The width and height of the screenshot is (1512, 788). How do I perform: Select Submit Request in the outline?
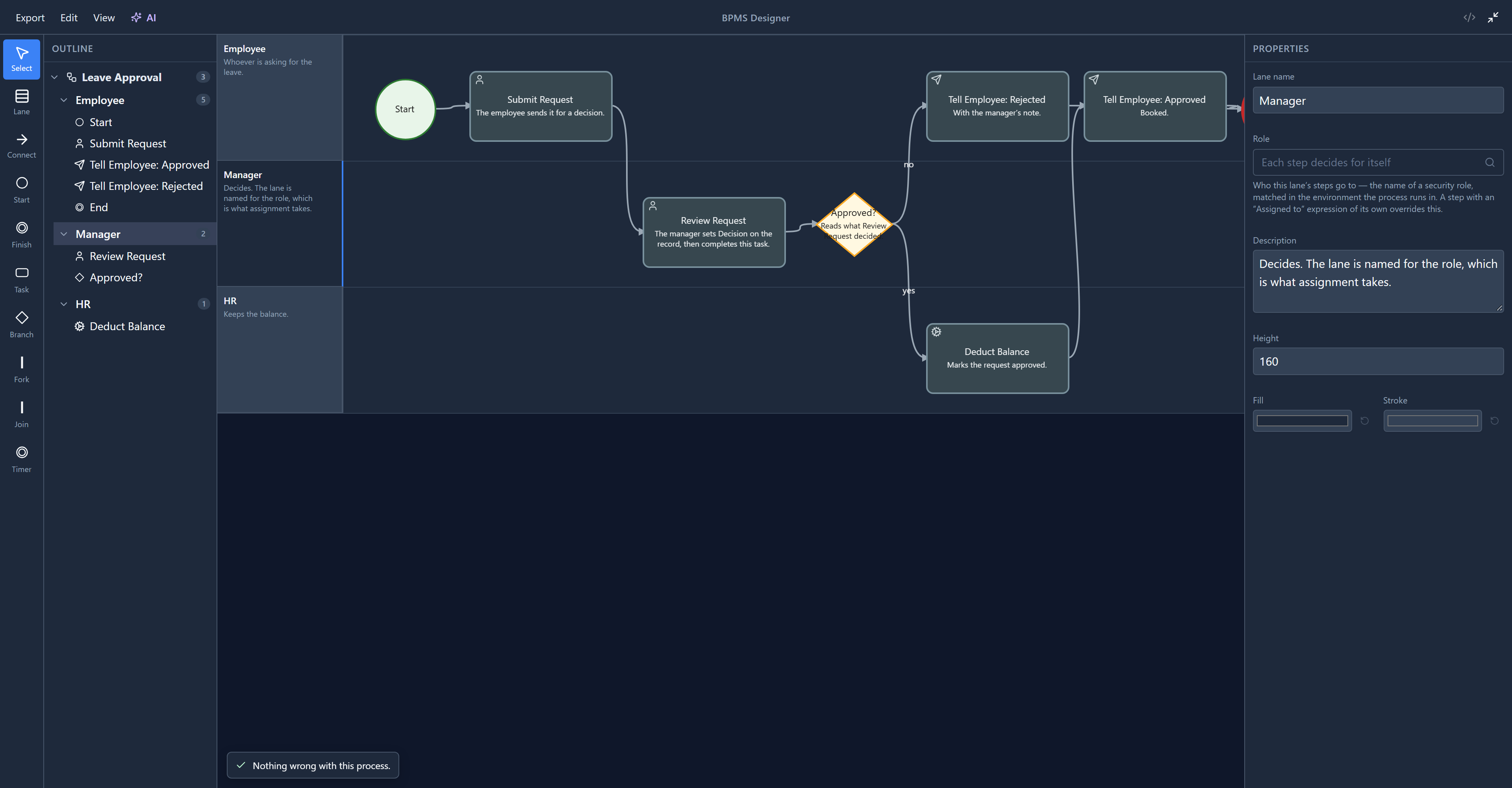click(128, 144)
